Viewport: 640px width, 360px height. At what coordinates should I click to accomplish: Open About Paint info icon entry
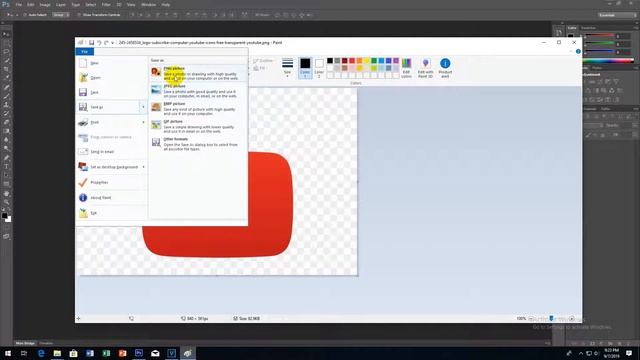pos(110,198)
